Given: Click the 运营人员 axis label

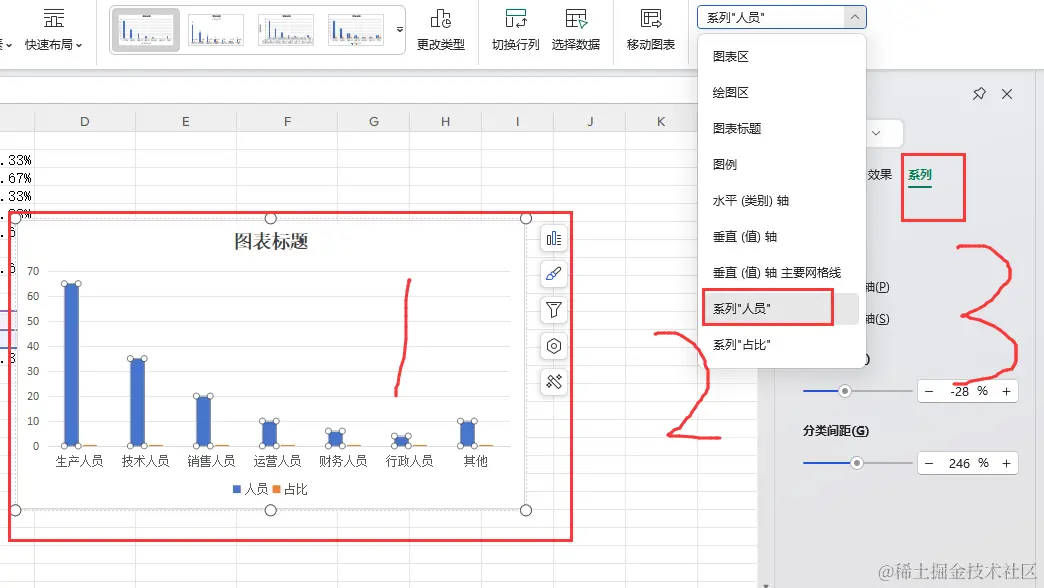Looking at the screenshot, I should click(277, 461).
